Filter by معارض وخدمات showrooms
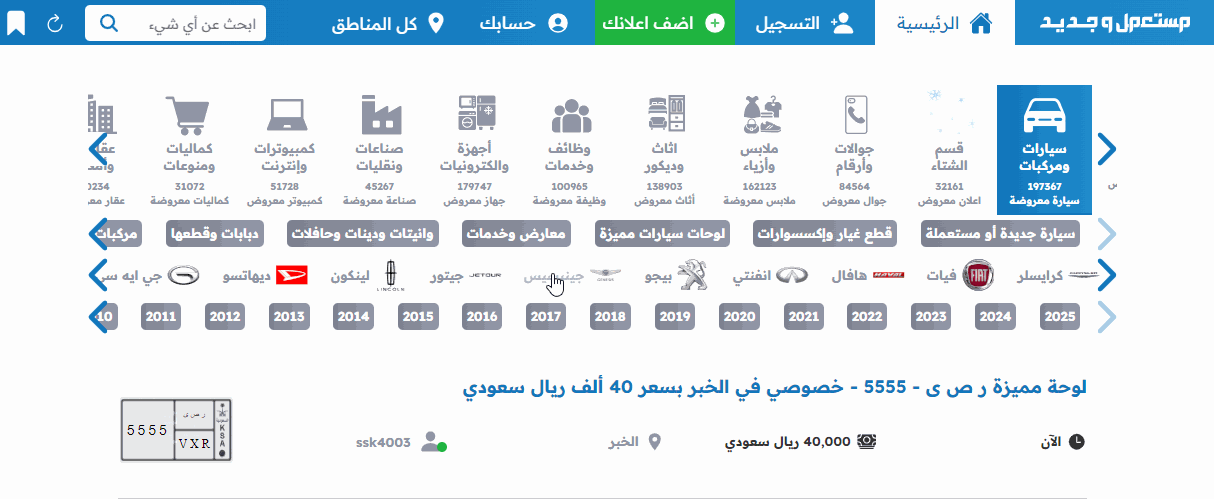The width and height of the screenshot is (1214, 499). (515, 235)
